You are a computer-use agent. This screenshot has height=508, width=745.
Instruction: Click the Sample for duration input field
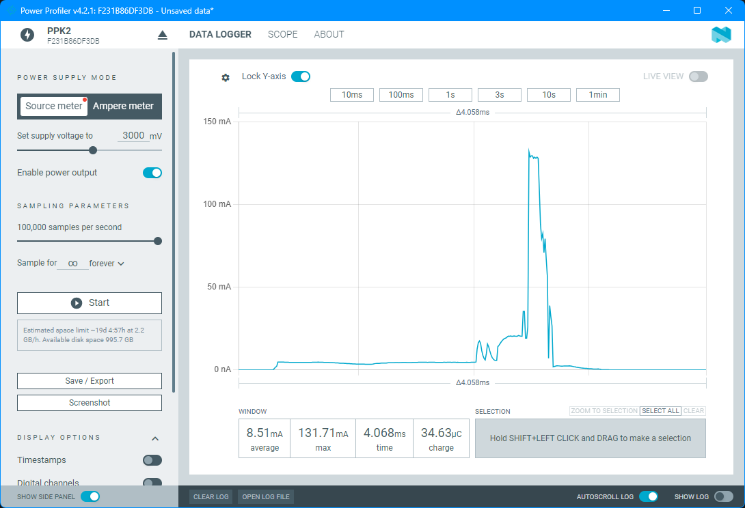73,263
